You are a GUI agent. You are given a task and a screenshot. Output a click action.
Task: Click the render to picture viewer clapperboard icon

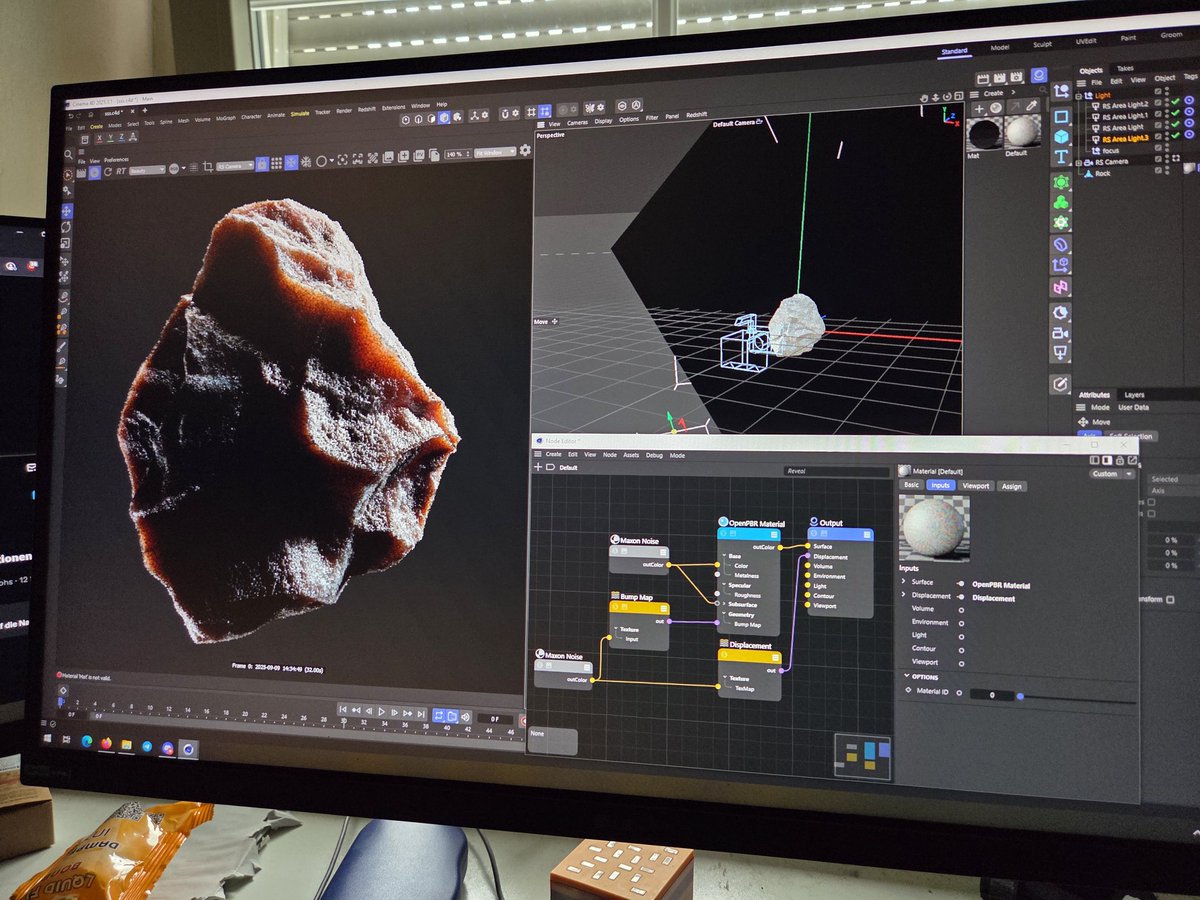click(x=1000, y=78)
